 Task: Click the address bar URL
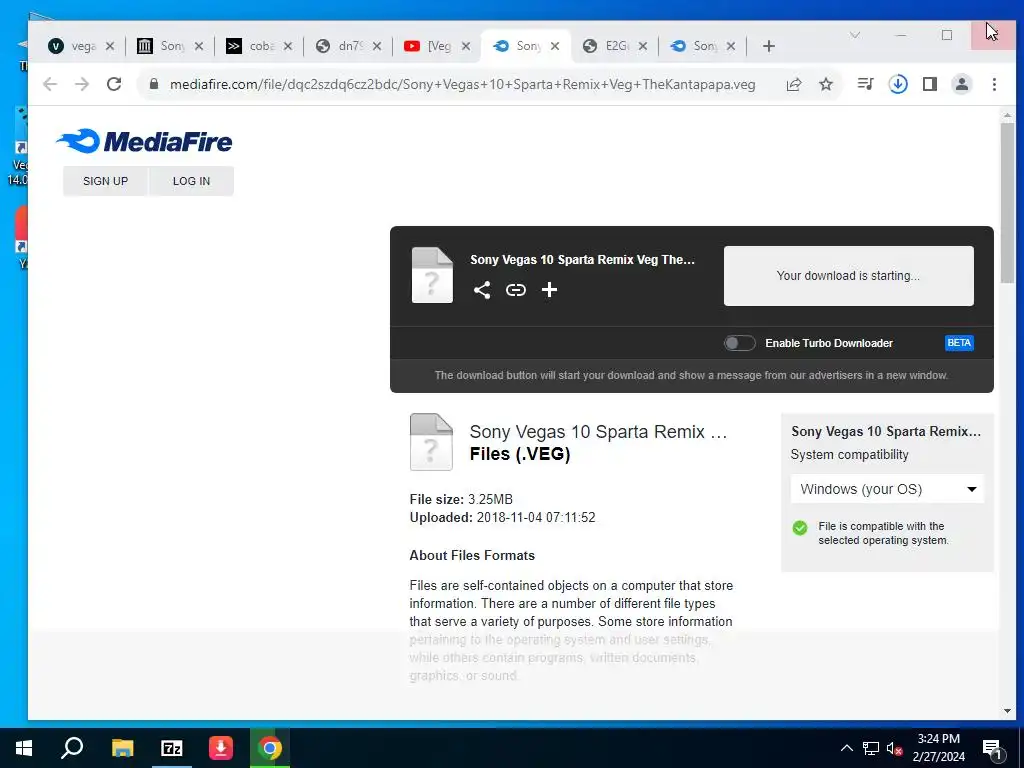tap(462, 84)
